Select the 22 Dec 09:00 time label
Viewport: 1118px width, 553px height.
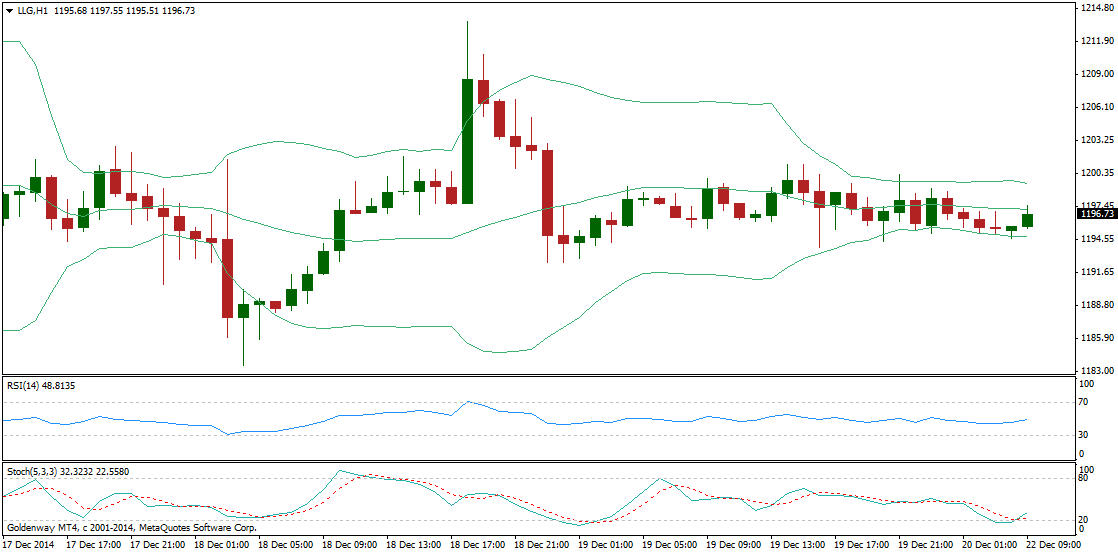coord(1052,546)
